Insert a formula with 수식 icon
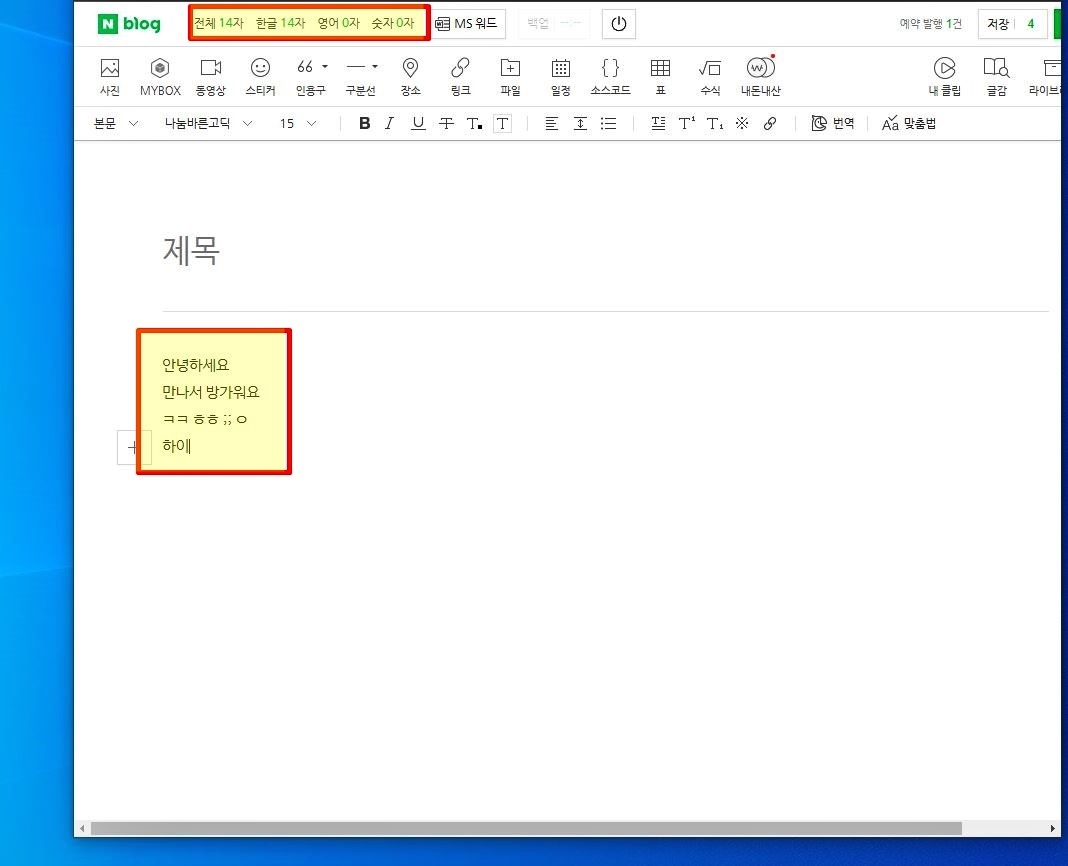The width and height of the screenshot is (1068, 866). tap(710, 76)
